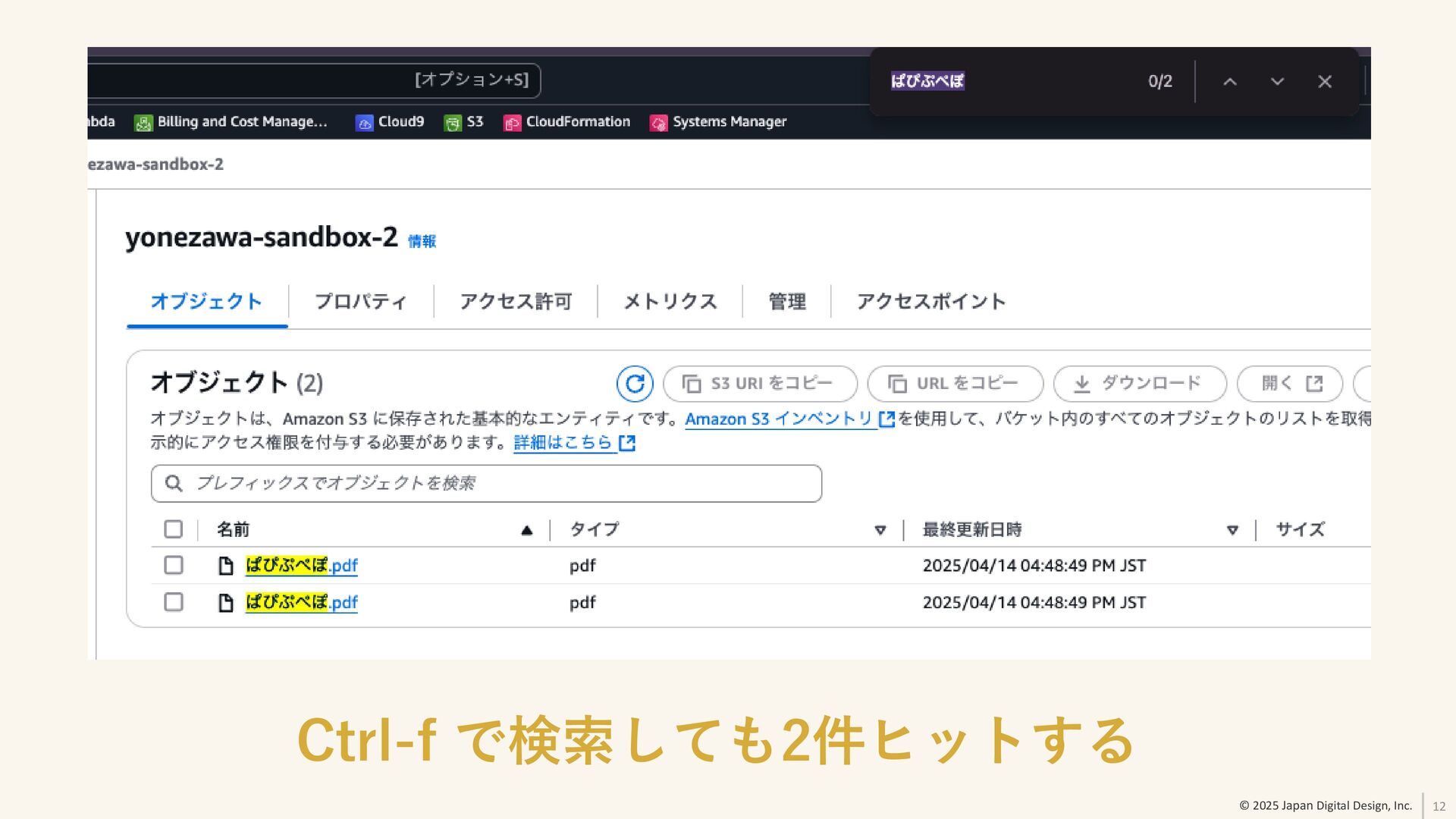Screen dimensions: 1456x819
Task: Check the first ぱぴぷぺぽ.pdf row checkbox
Action: [x=174, y=565]
